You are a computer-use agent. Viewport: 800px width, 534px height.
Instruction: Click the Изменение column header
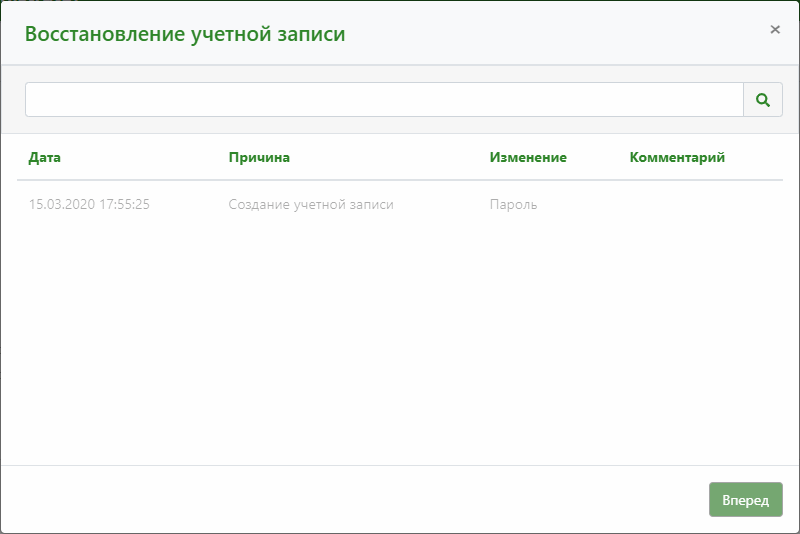(528, 158)
